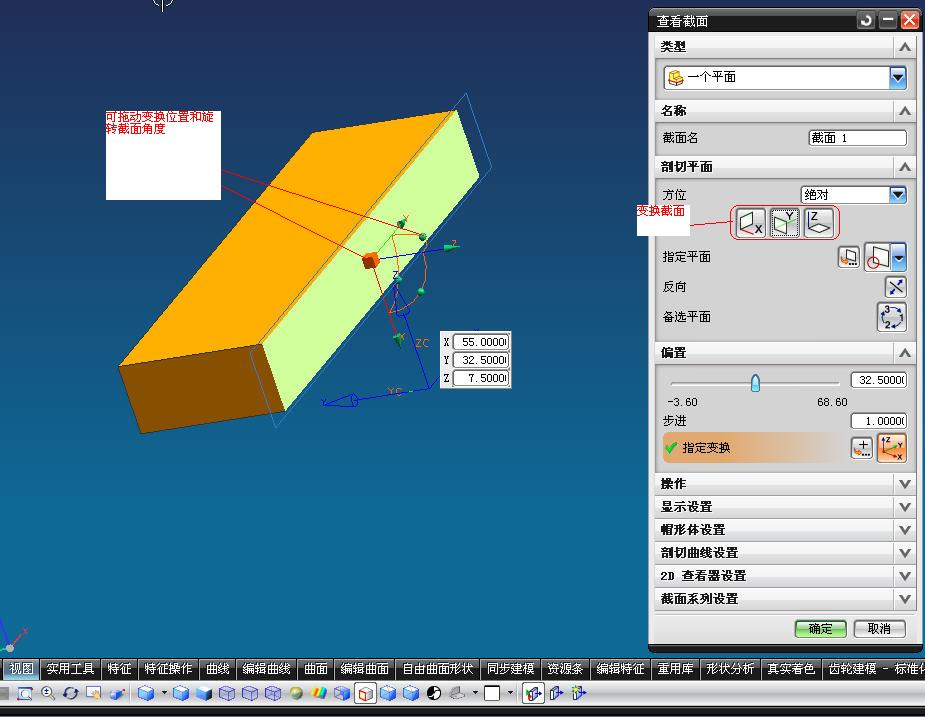Switch to the 编辑曲线 tab
This screenshot has height=717, width=925.
[266, 669]
